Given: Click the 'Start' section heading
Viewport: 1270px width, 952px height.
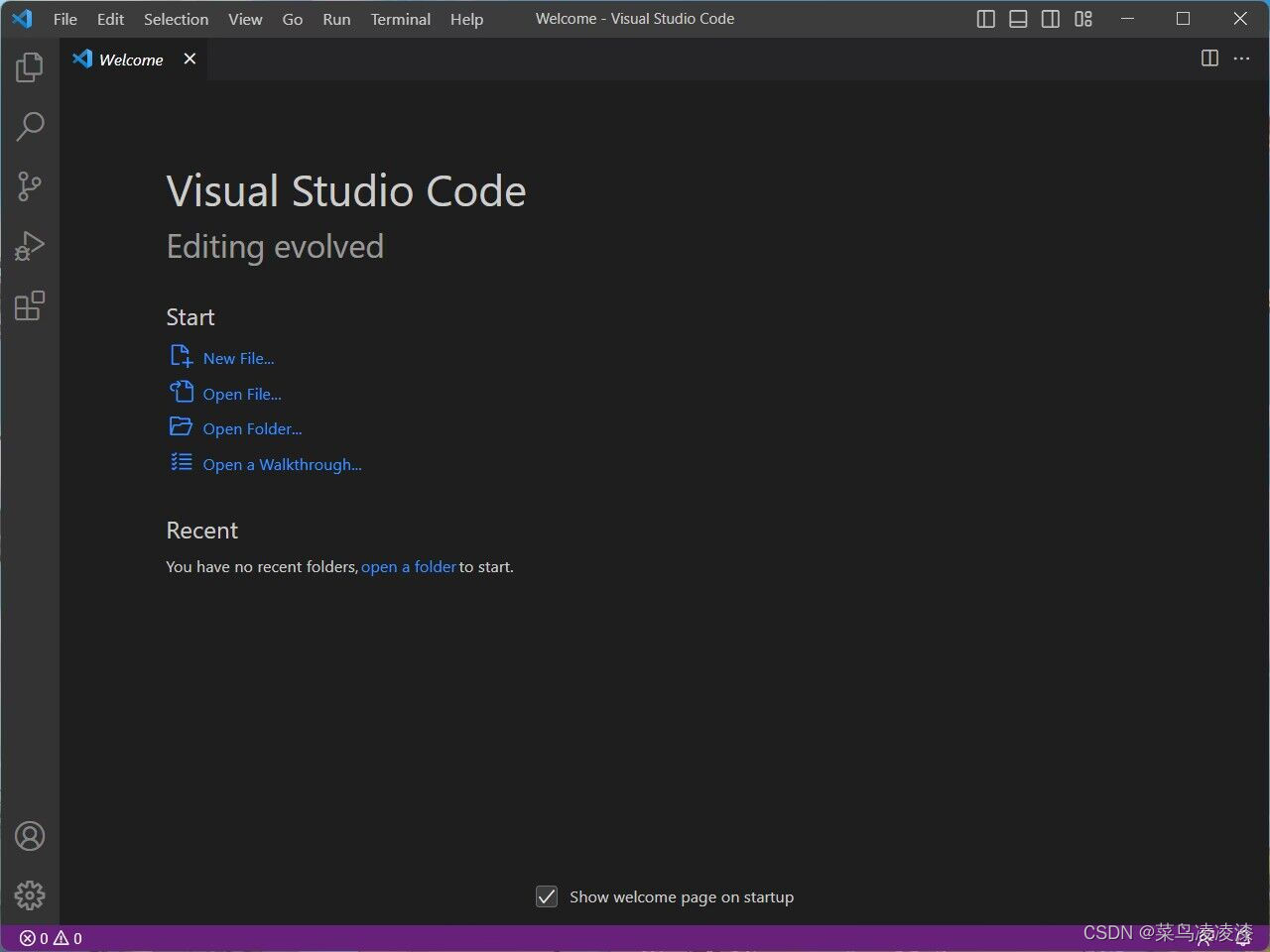Looking at the screenshot, I should click(x=190, y=317).
